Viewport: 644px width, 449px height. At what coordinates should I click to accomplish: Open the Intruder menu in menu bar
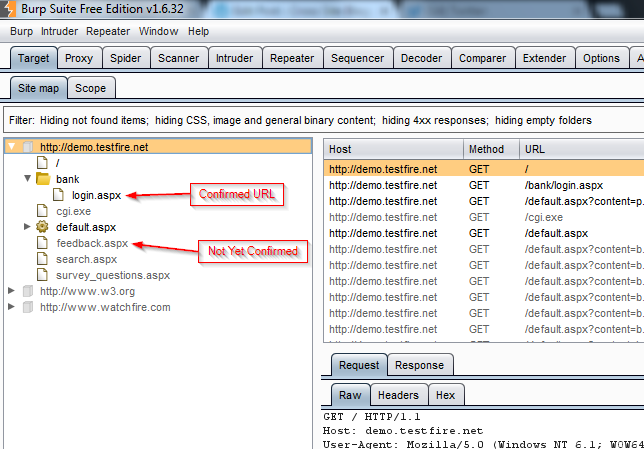click(58, 31)
